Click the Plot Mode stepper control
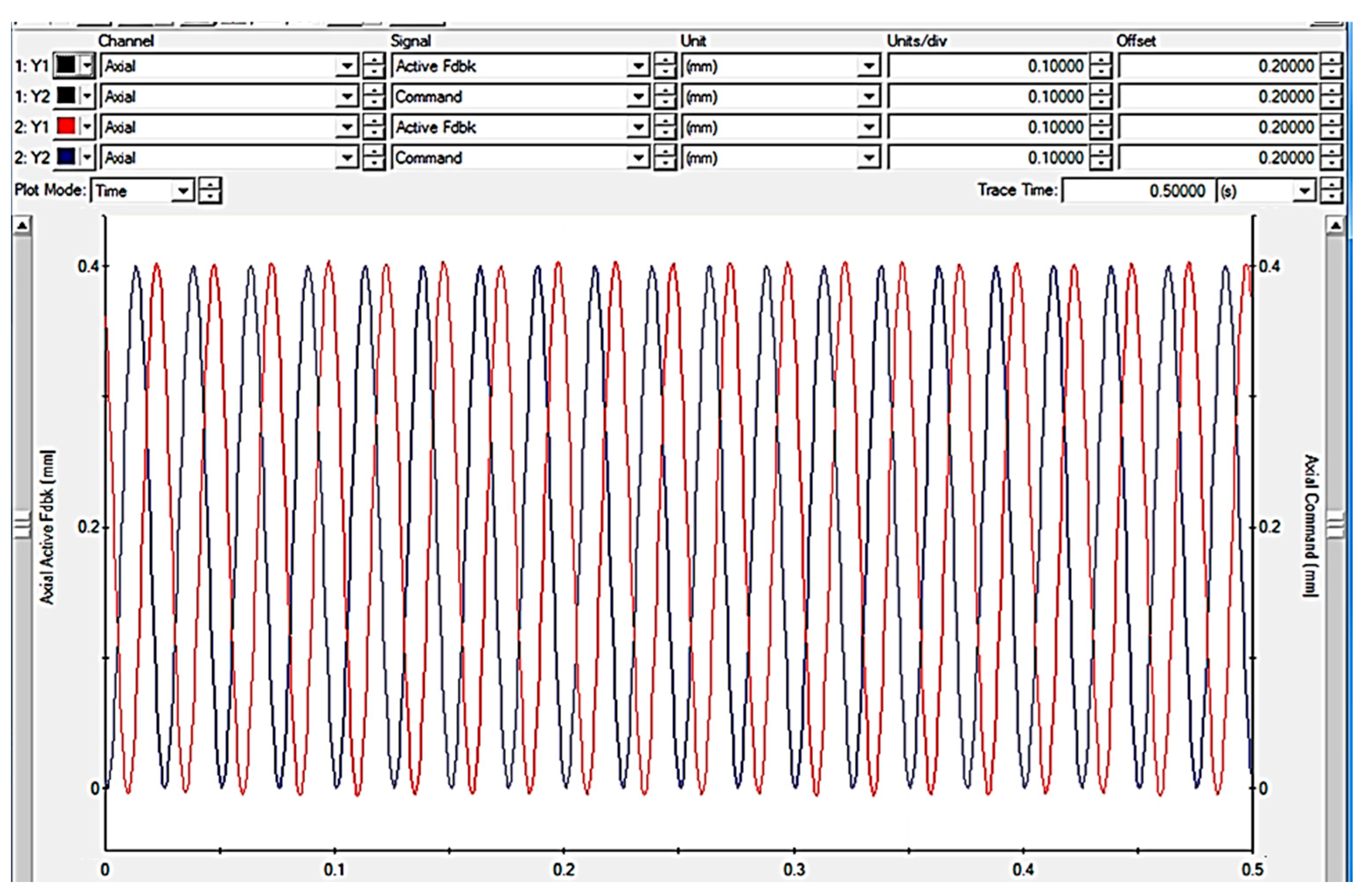 (x=210, y=191)
